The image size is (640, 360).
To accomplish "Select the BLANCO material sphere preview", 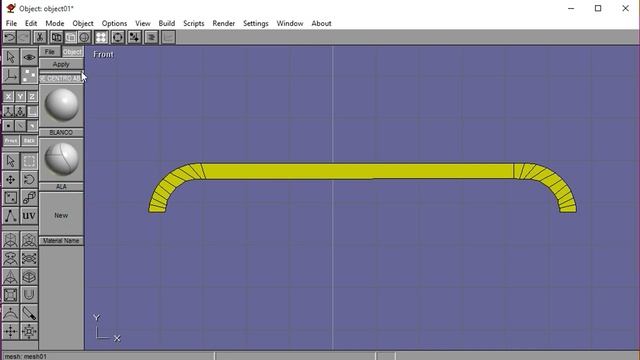I will [61, 105].
